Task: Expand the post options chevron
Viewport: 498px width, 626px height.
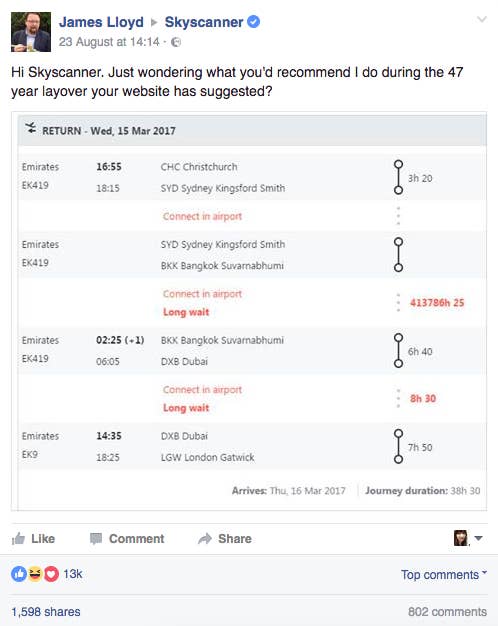Action: 482,19
